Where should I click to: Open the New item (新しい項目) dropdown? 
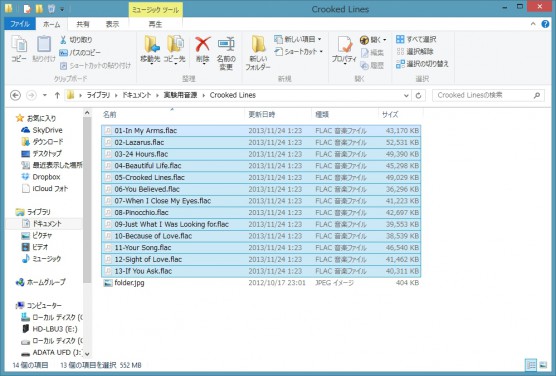298,39
